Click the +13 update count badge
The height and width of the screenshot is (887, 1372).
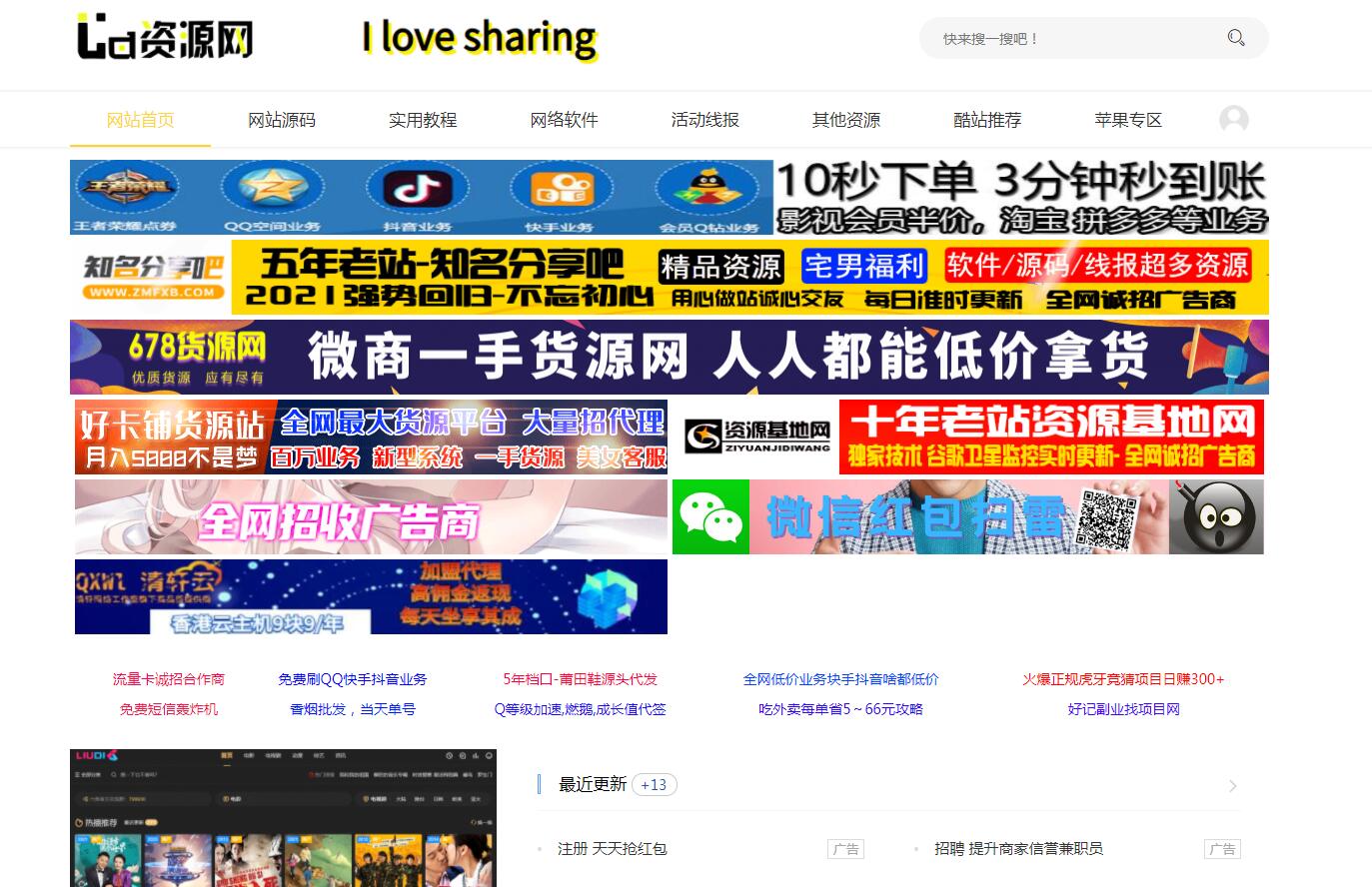655,785
